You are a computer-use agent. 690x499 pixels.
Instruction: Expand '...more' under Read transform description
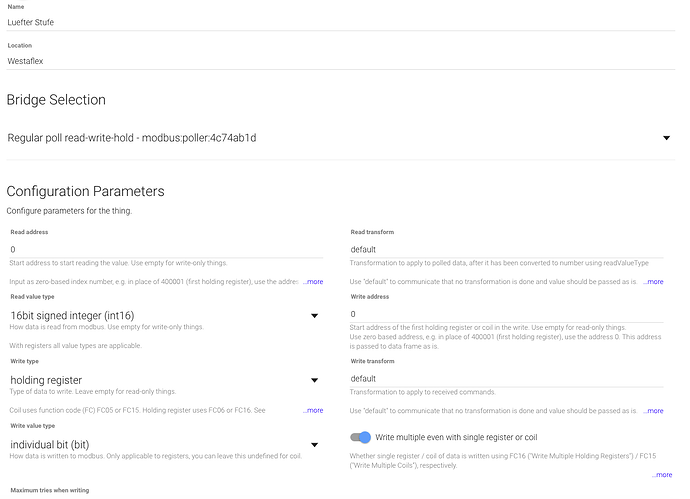coord(653,282)
